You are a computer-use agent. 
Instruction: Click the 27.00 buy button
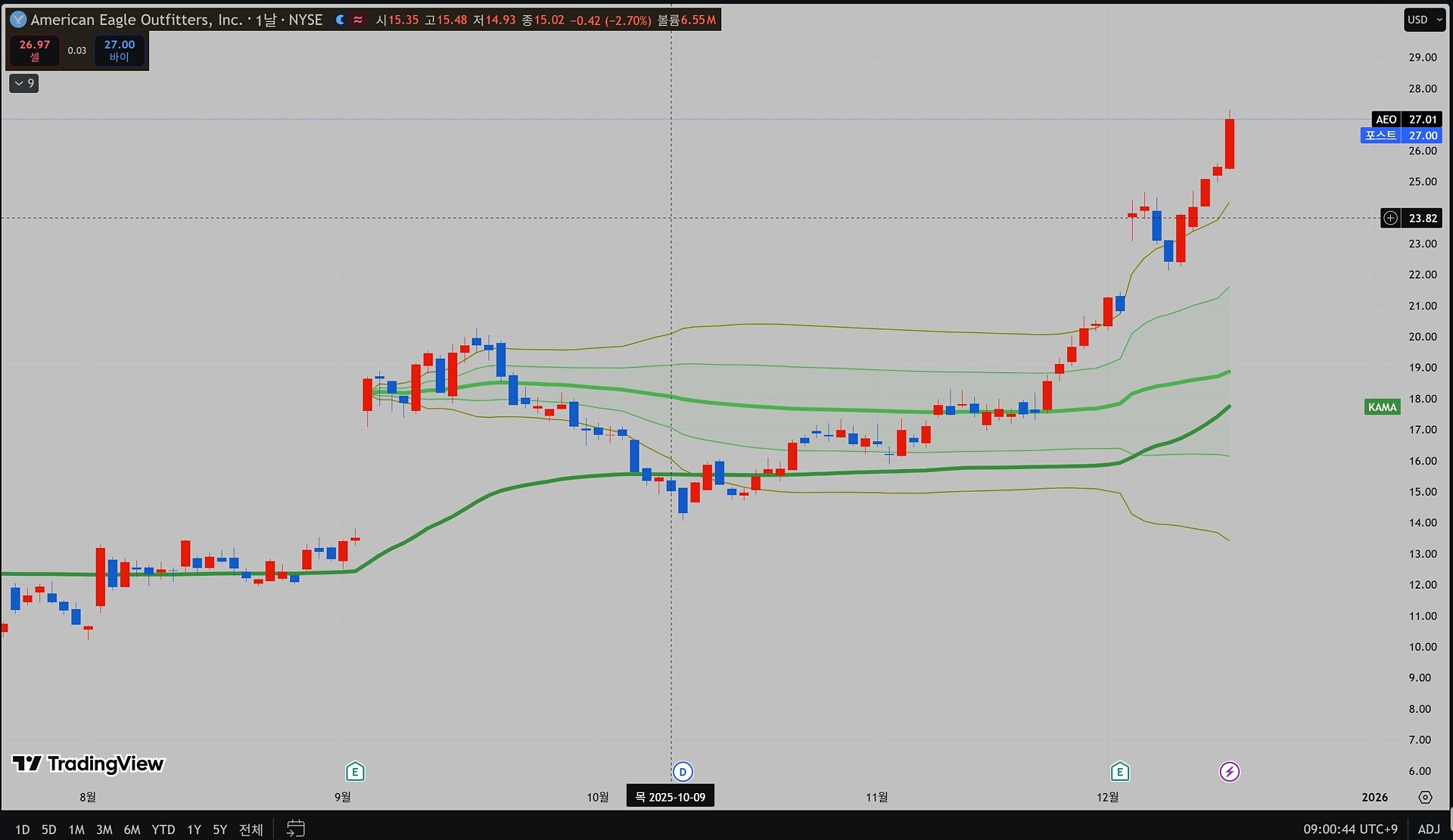(120, 50)
